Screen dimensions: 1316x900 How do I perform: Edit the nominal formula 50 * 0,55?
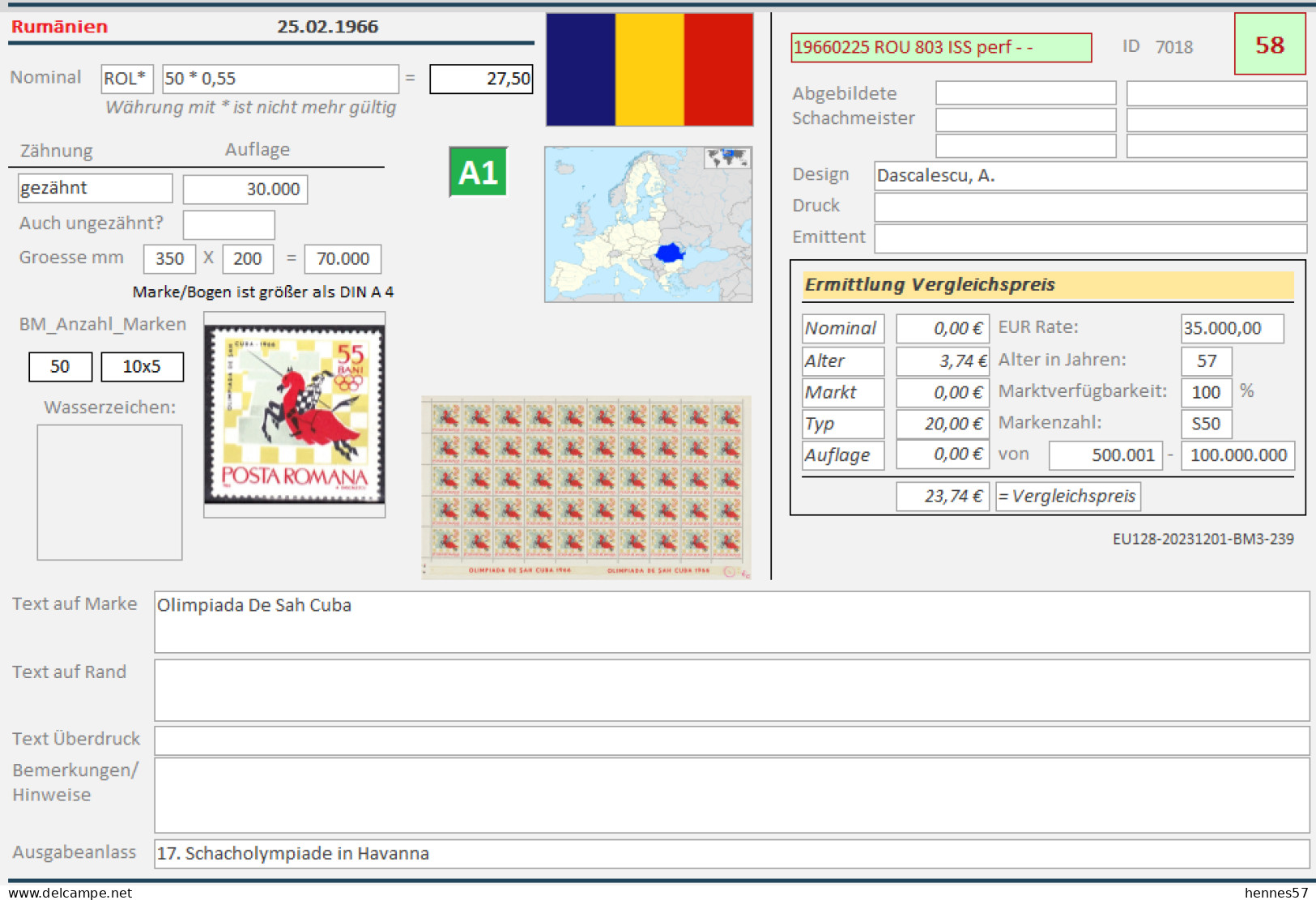[280, 79]
